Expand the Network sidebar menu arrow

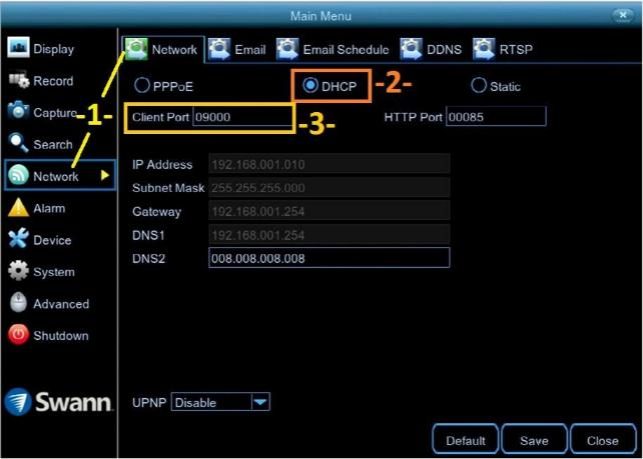click(x=104, y=176)
